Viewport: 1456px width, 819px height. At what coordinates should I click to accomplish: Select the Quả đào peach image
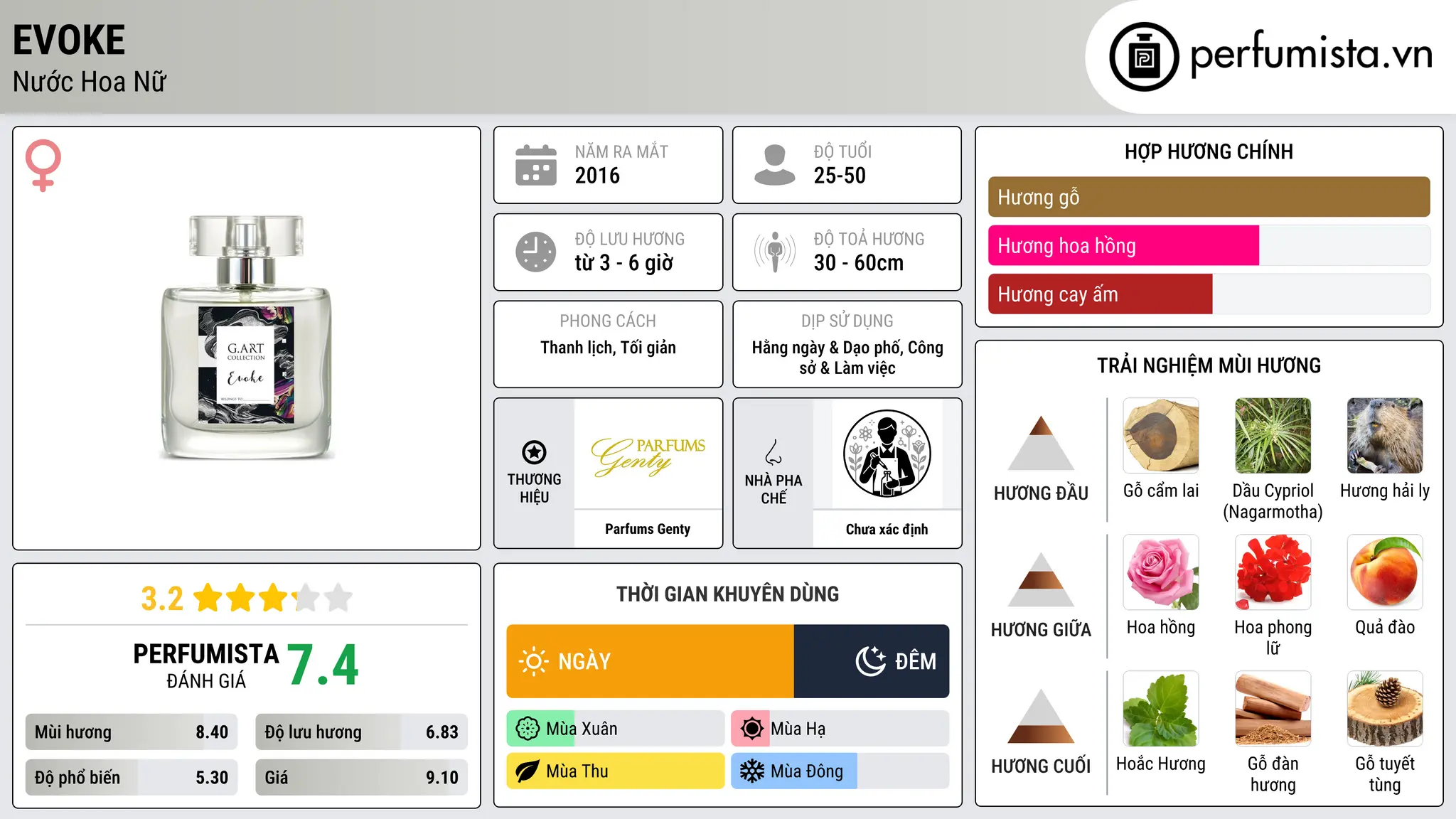(x=1385, y=572)
